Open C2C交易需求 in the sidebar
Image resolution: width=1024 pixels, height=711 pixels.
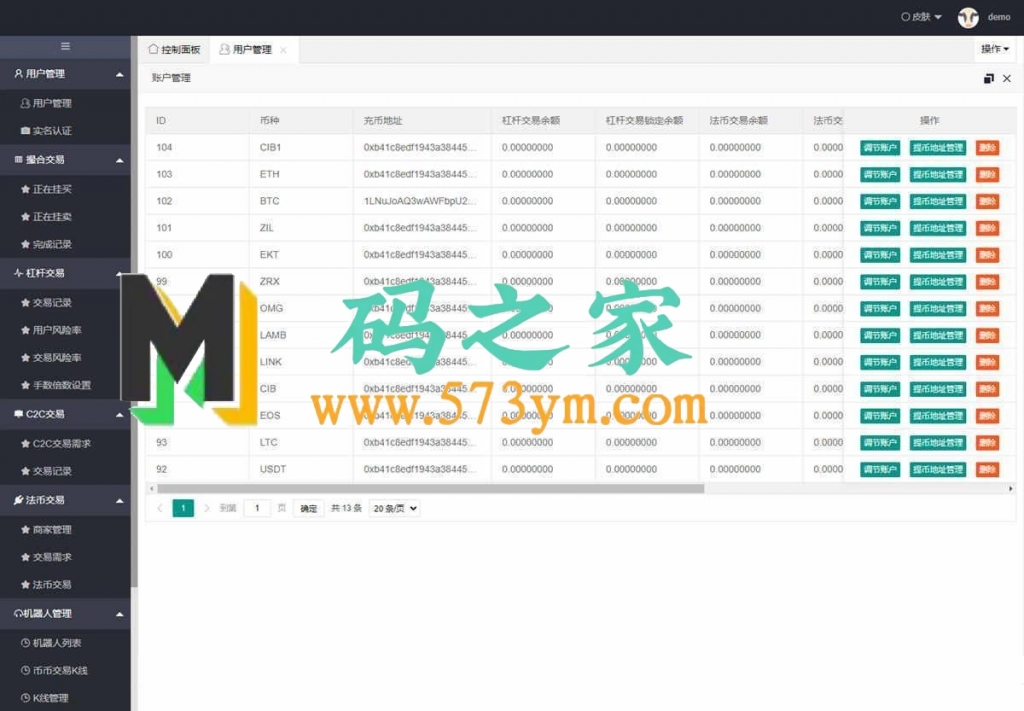click(56, 444)
